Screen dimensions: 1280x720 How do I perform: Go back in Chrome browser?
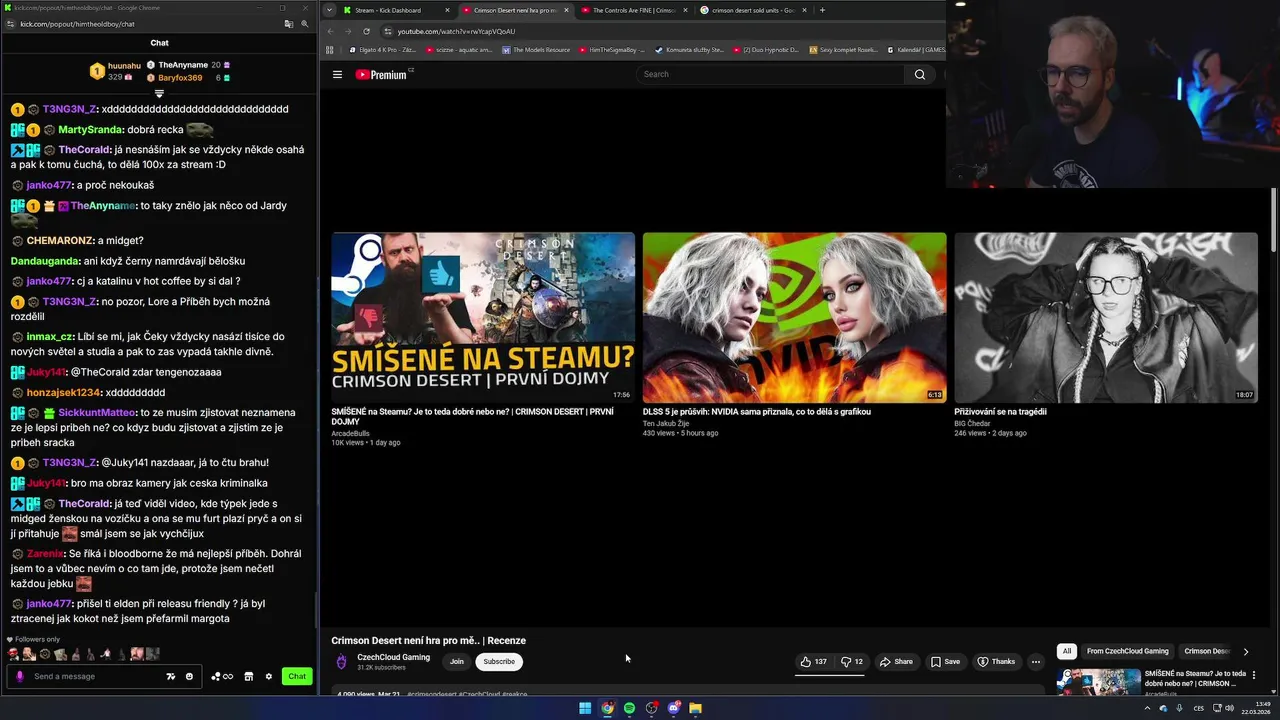pyautogui.click(x=331, y=31)
